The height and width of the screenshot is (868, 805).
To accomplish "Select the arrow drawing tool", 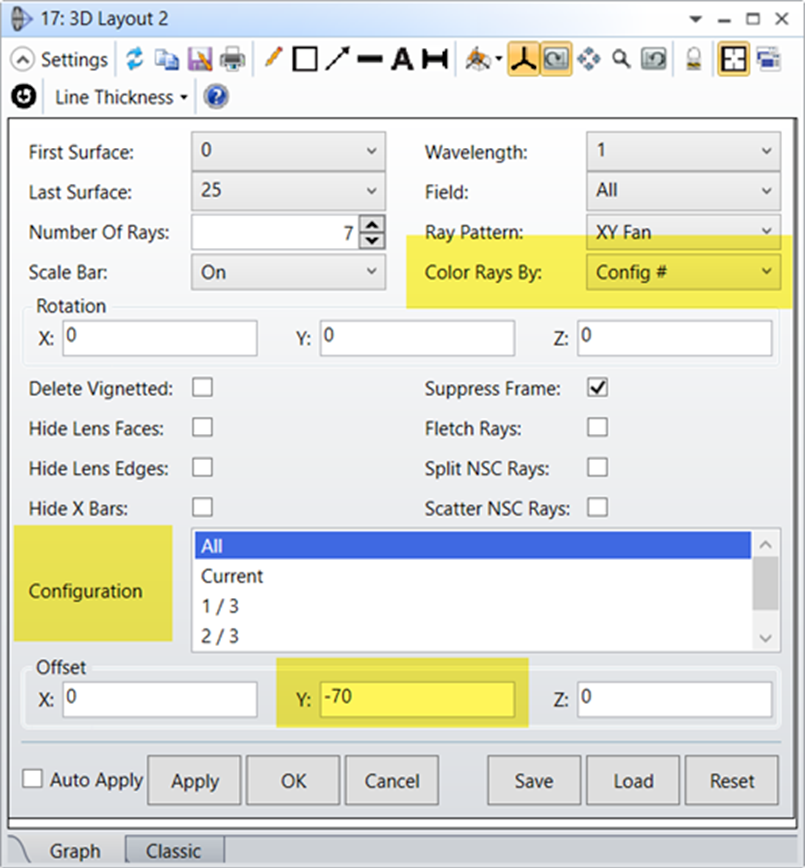I will tap(337, 60).
